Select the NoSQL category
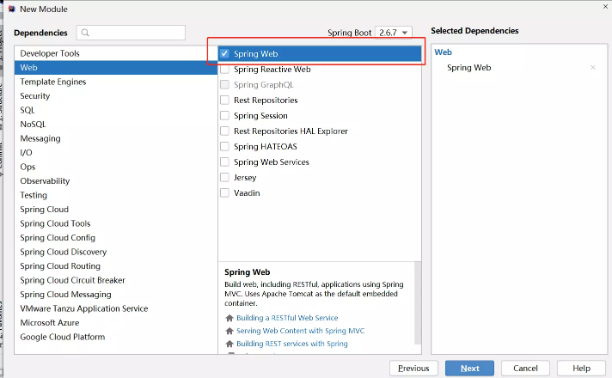The width and height of the screenshot is (612, 378). (x=116, y=124)
